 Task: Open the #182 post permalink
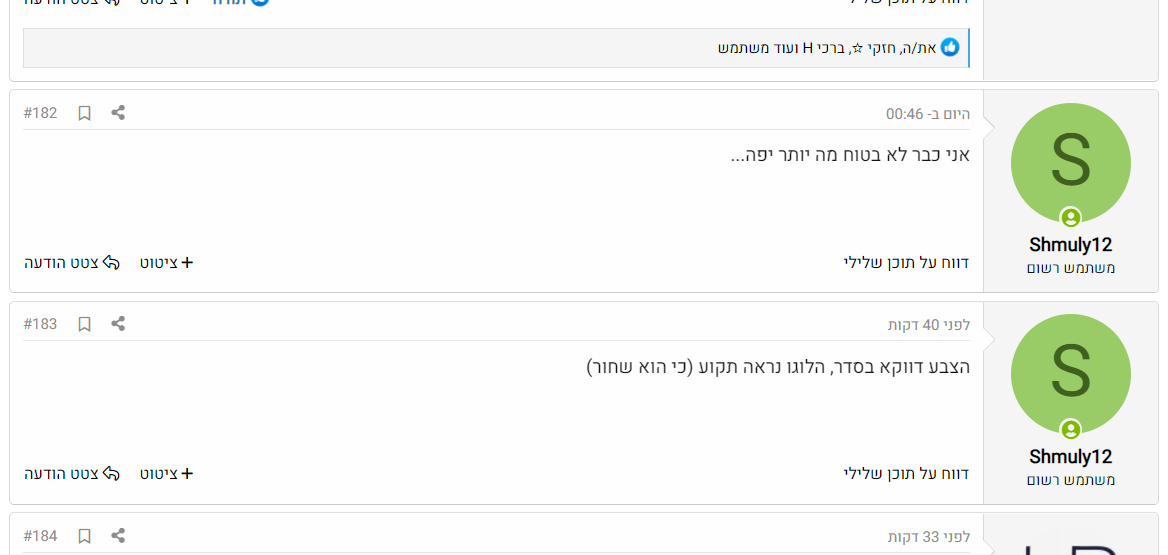41,113
